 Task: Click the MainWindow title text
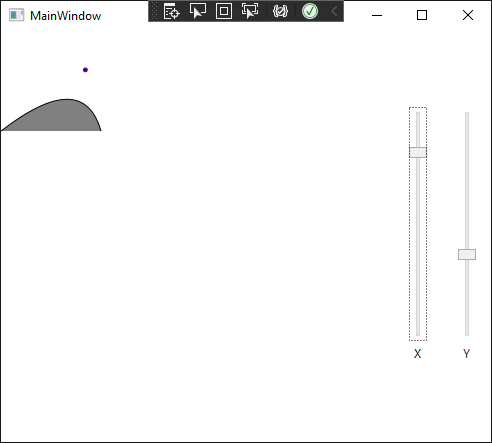point(66,16)
